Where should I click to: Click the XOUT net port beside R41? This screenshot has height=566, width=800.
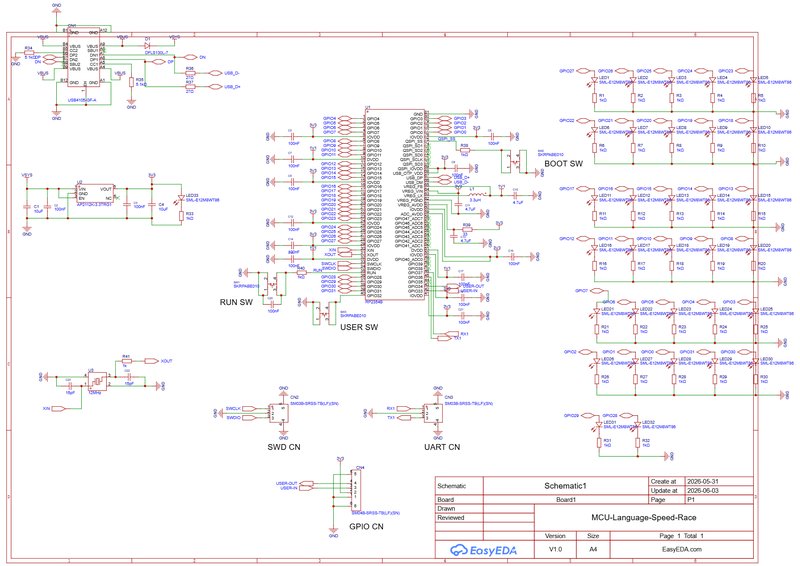click(152, 361)
